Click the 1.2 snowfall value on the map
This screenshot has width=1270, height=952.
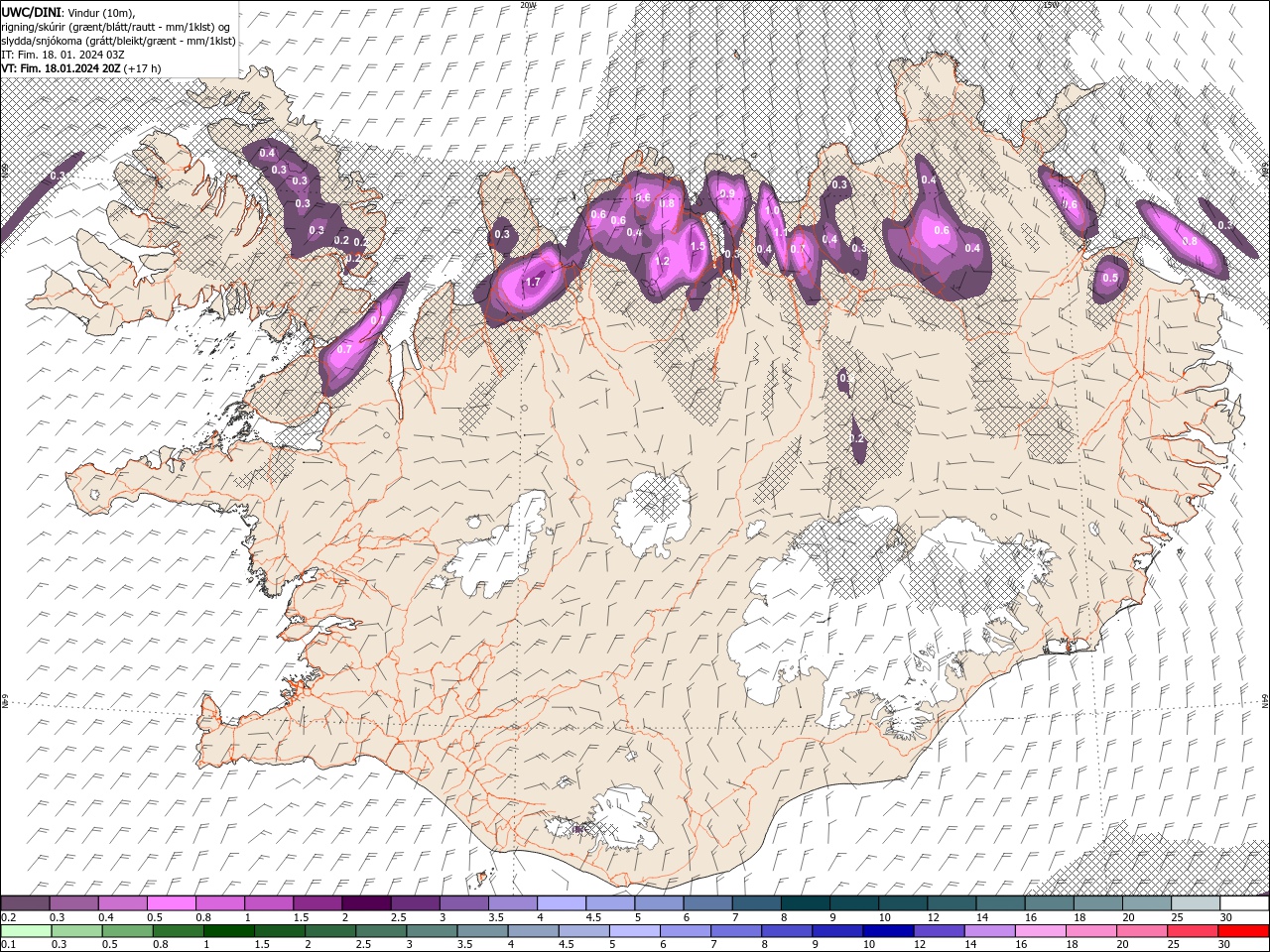tap(663, 262)
